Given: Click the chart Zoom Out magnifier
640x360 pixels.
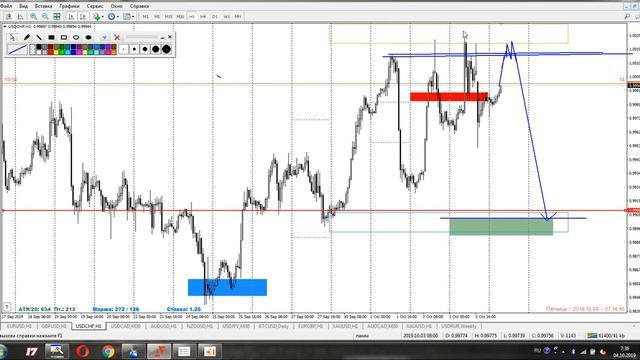Looking at the screenshot, I should coord(45,16).
